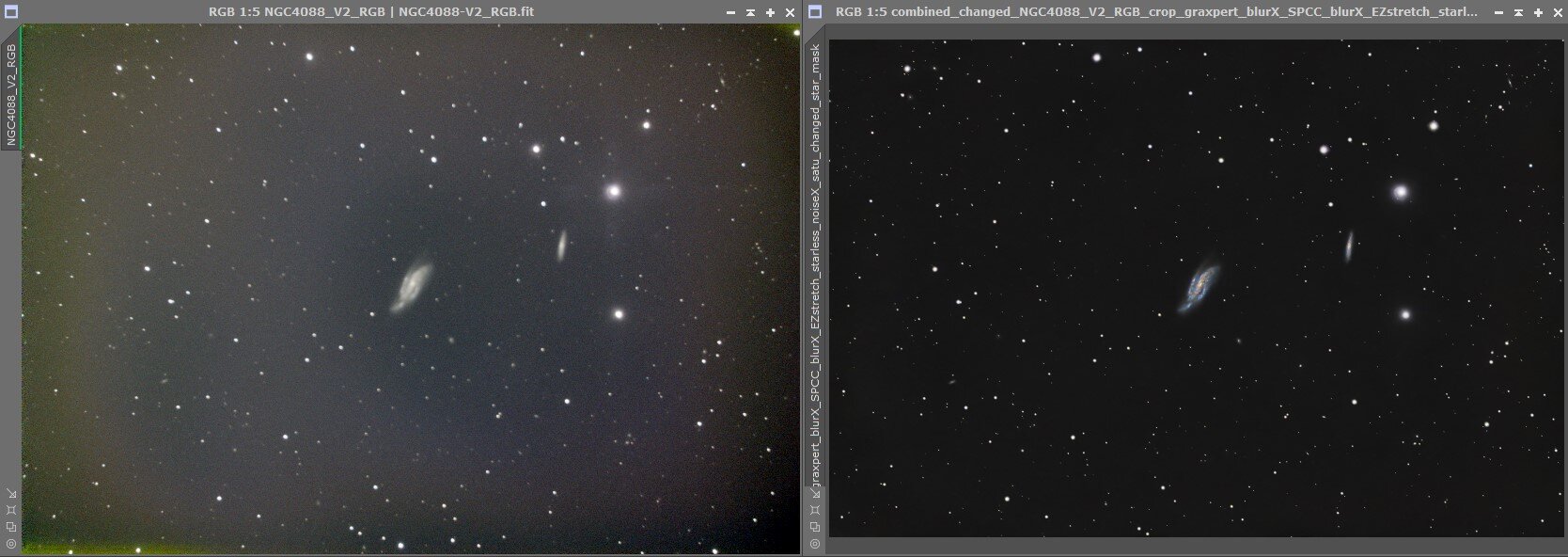Click the square-with-corners icon in the right window
The image size is (1568, 557).
[x=814, y=510]
